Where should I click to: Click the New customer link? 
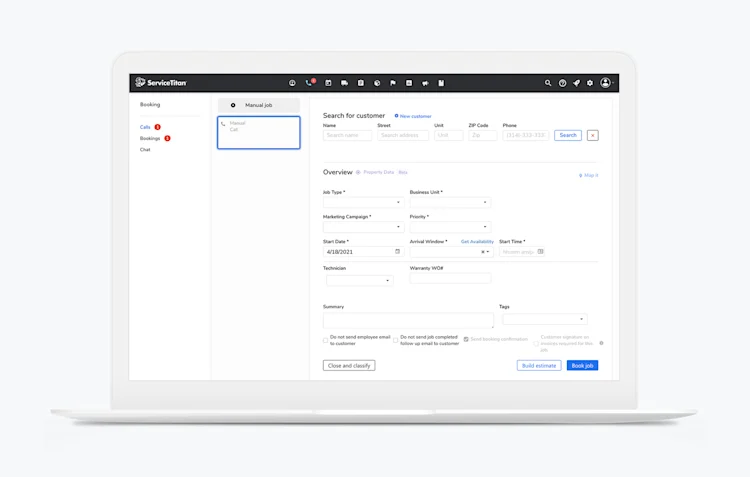tap(413, 116)
